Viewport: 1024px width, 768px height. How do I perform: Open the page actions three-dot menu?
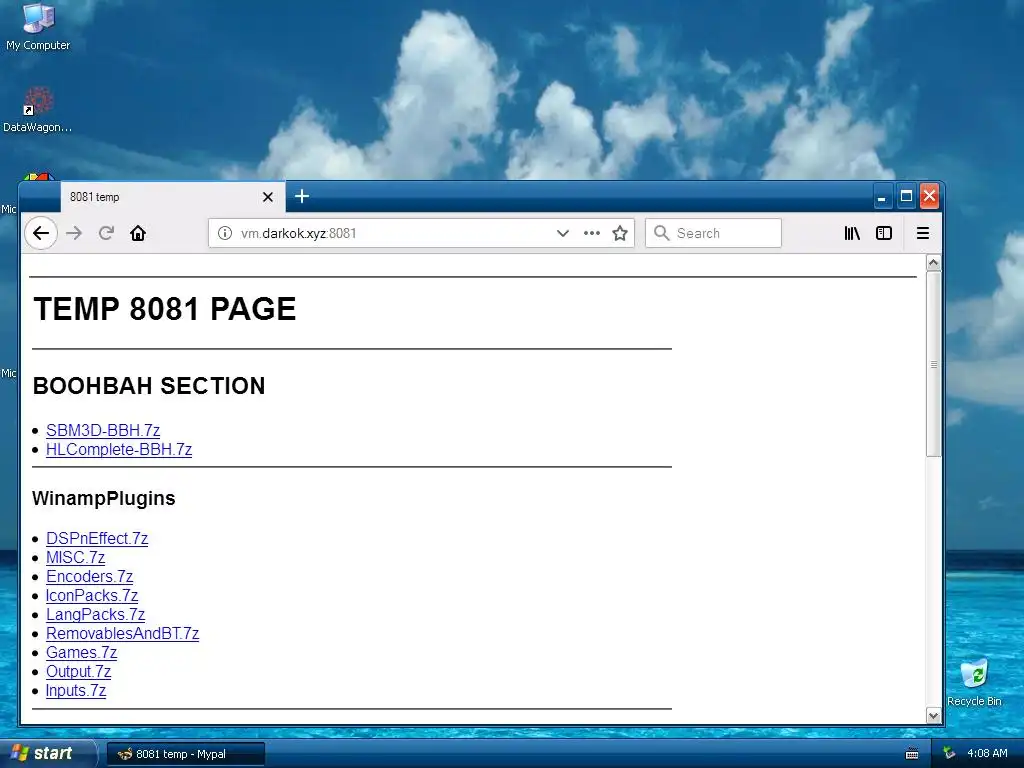592,233
